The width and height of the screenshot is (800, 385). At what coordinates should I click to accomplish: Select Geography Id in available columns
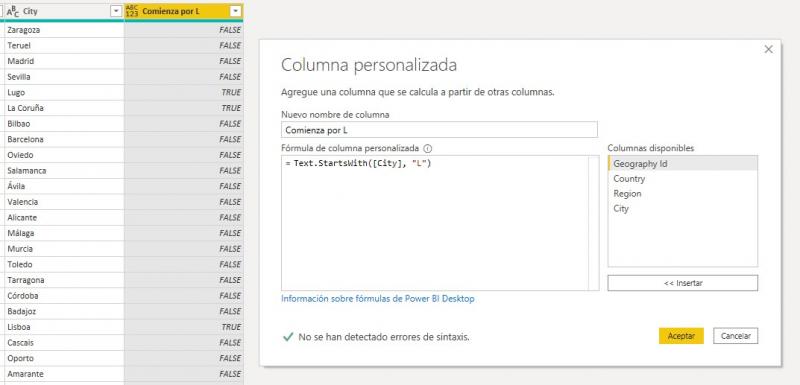[x=683, y=164]
